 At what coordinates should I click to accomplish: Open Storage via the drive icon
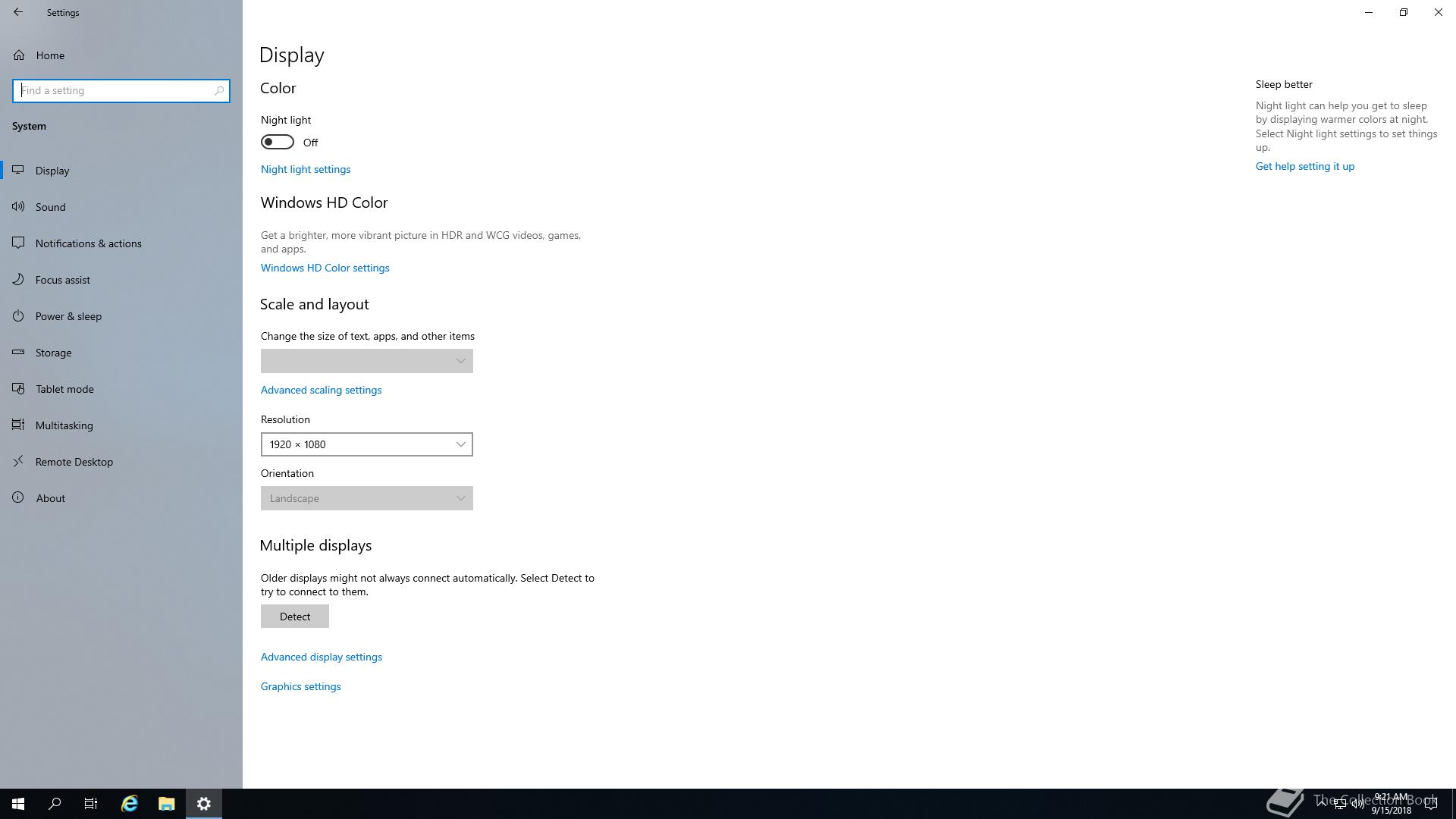tap(19, 353)
